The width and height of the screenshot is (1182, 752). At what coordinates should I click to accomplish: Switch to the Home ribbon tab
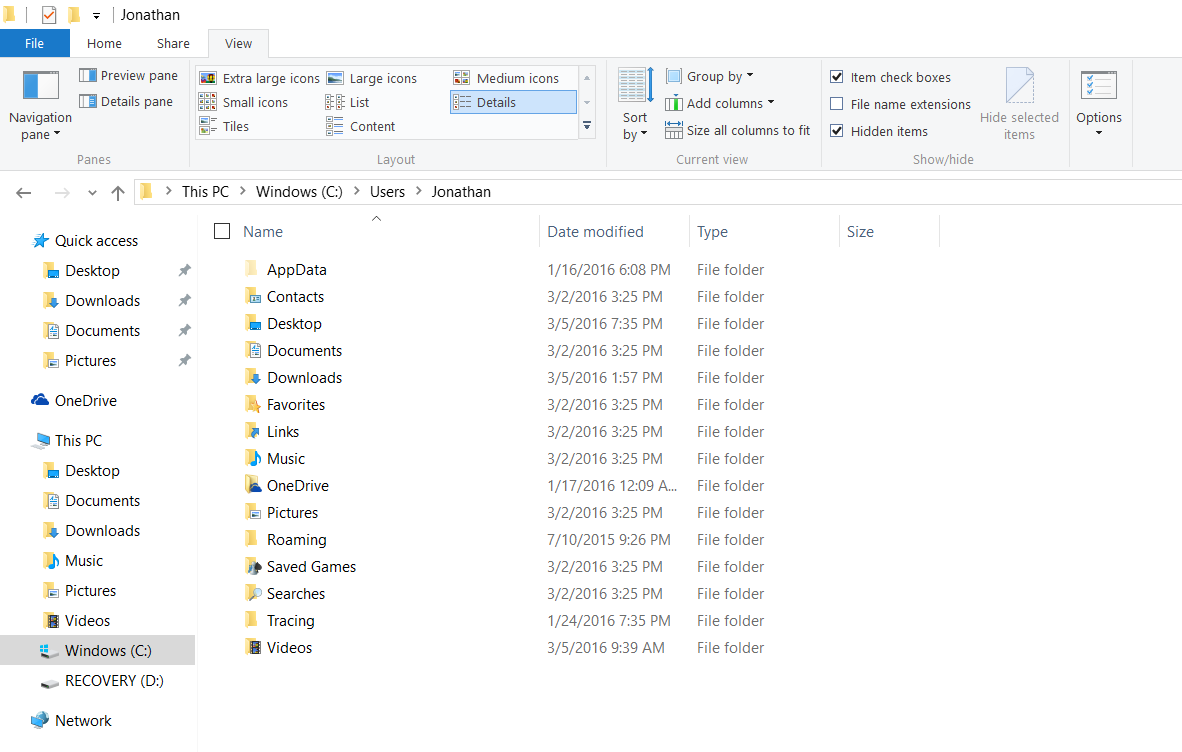click(104, 44)
